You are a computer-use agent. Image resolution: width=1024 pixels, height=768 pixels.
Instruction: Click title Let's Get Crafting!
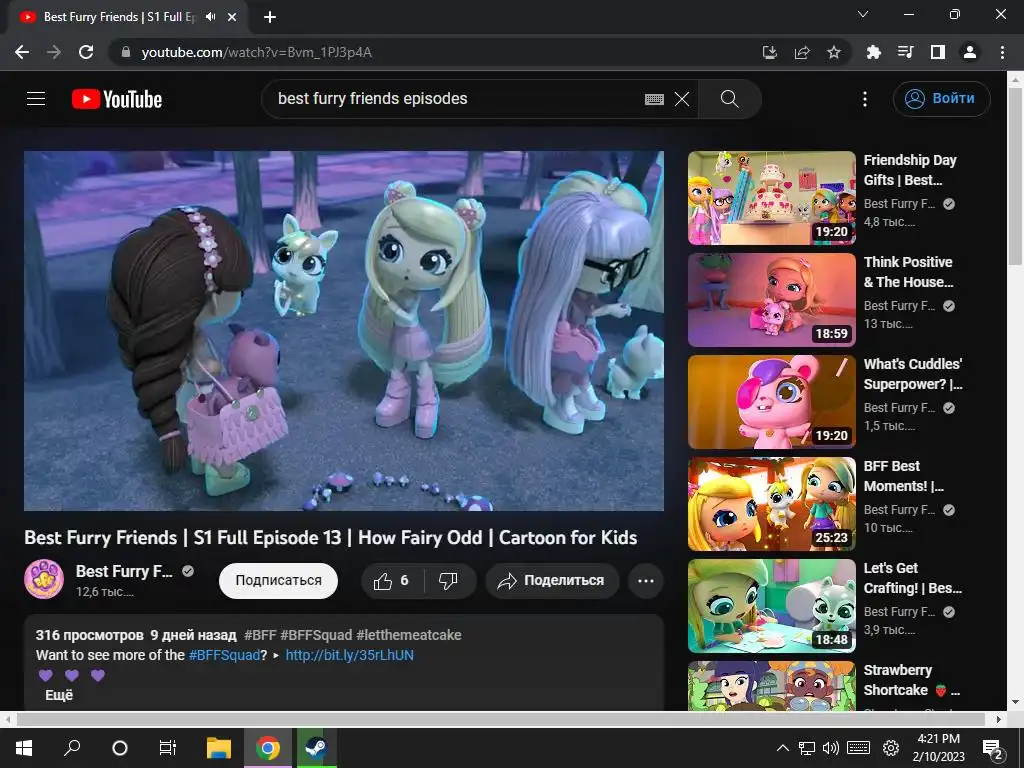(912, 578)
